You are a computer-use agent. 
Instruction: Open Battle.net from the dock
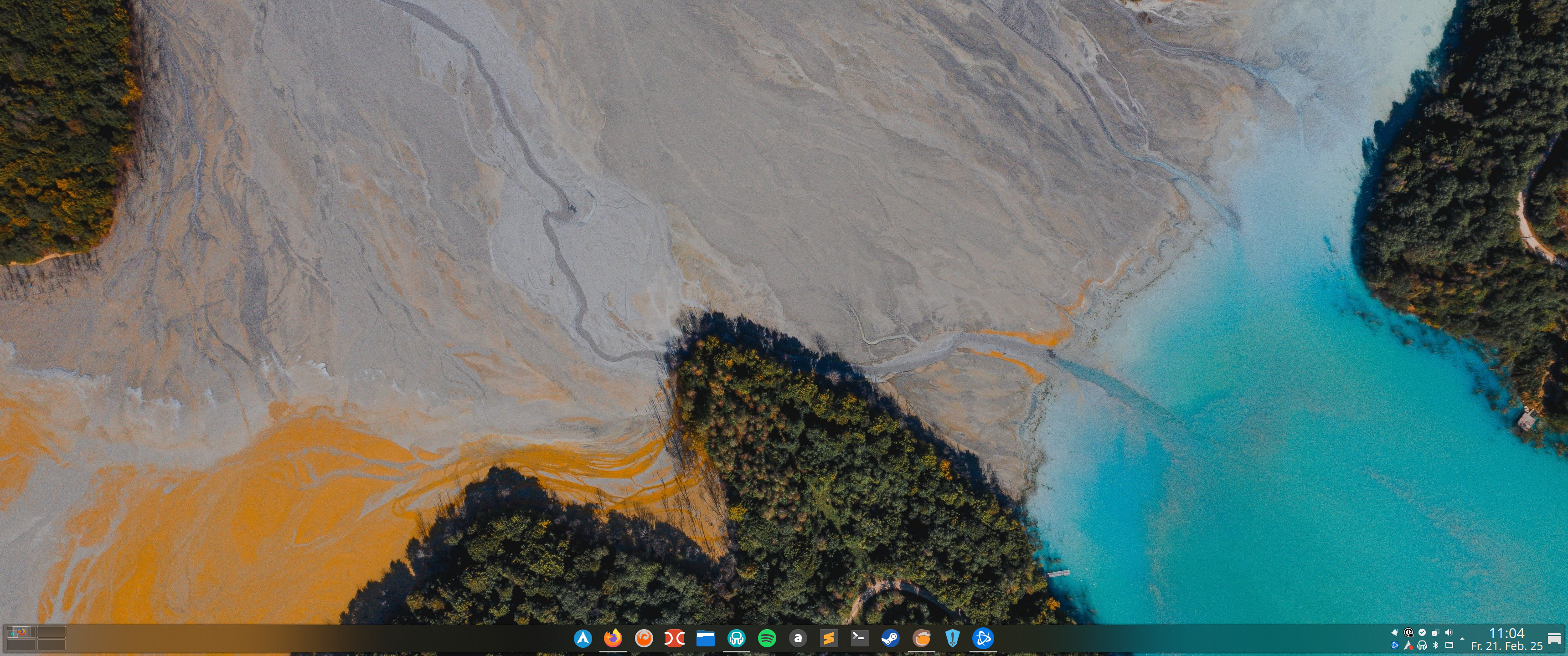point(982,638)
